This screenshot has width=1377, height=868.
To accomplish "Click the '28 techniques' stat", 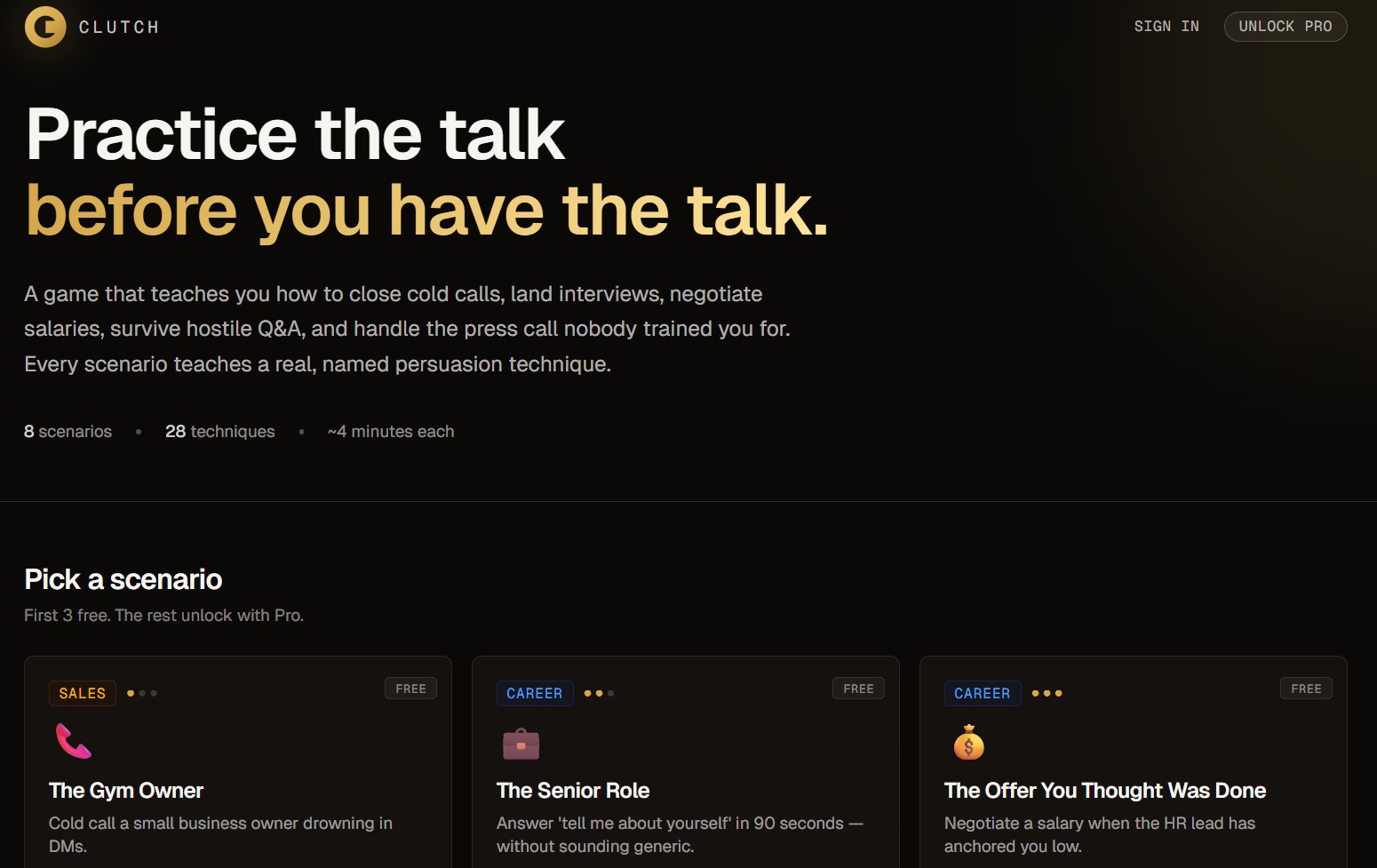I will 220,432.
